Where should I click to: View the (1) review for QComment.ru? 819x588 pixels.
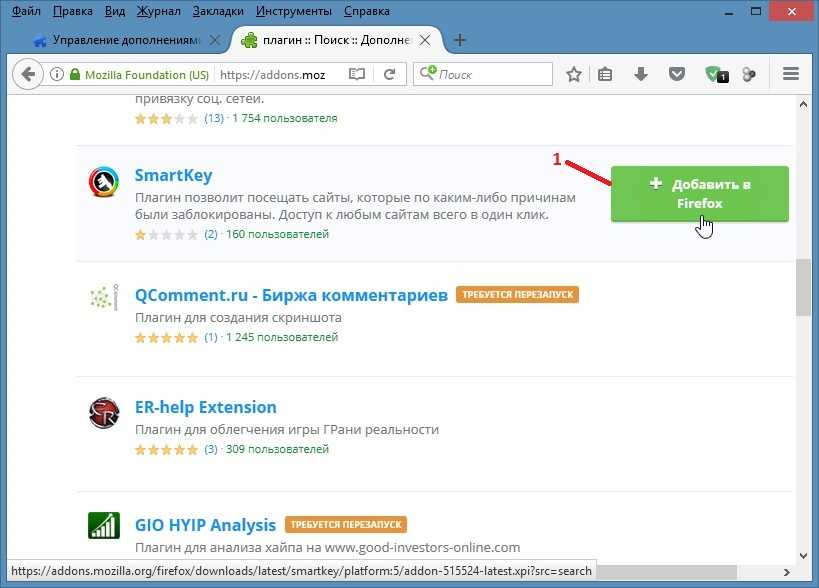tap(211, 337)
